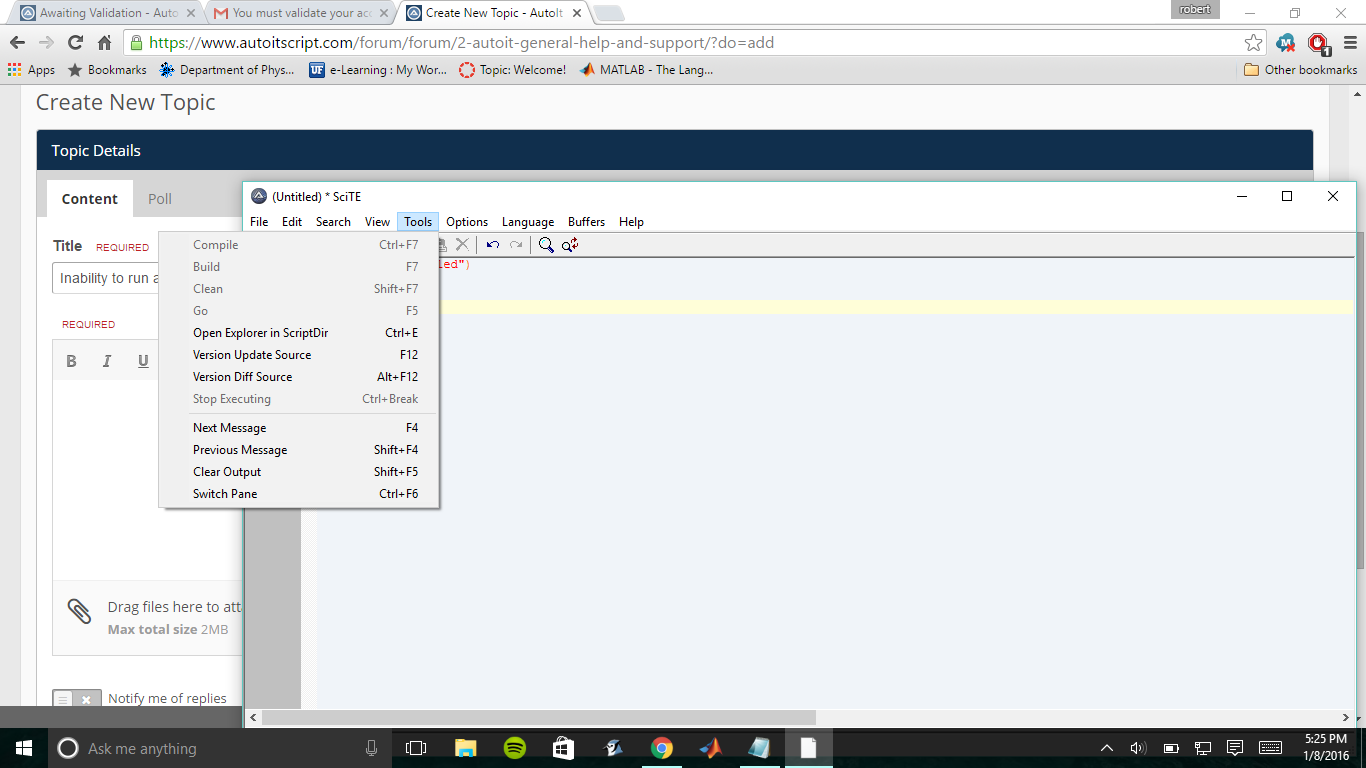The height and width of the screenshot is (768, 1366).
Task: Switch to the Poll tab
Action: [x=160, y=199]
